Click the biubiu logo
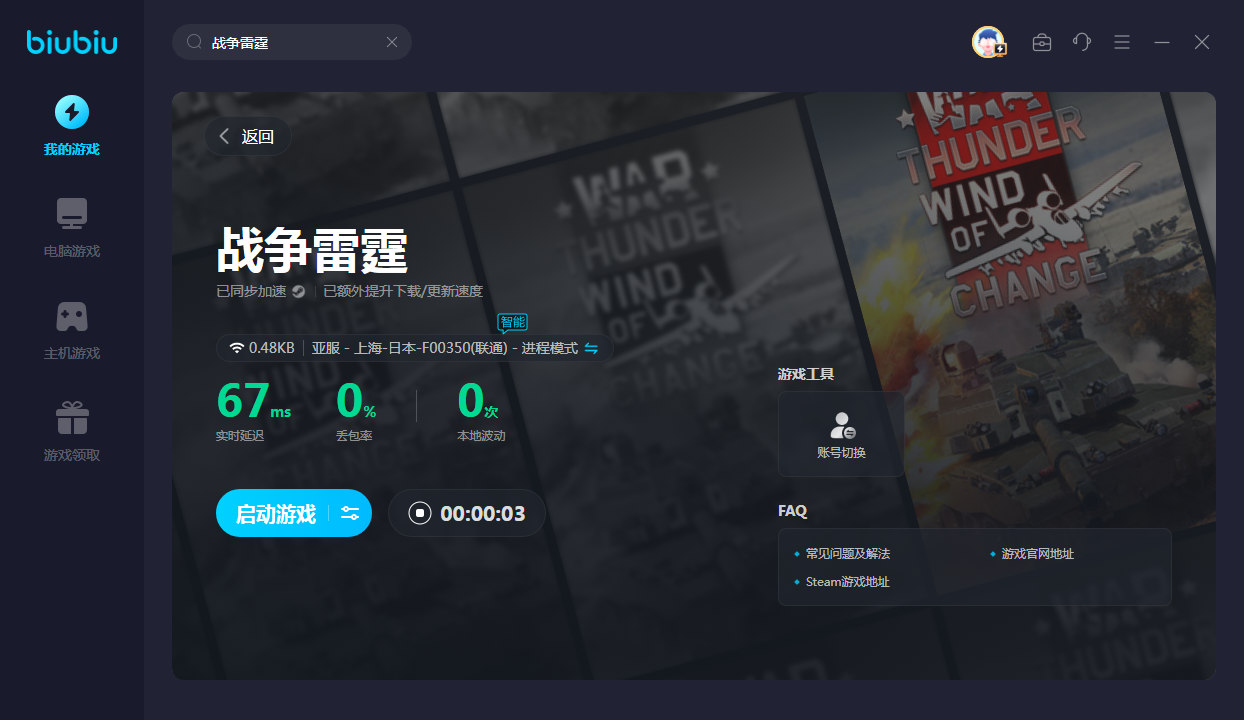 click(x=72, y=42)
